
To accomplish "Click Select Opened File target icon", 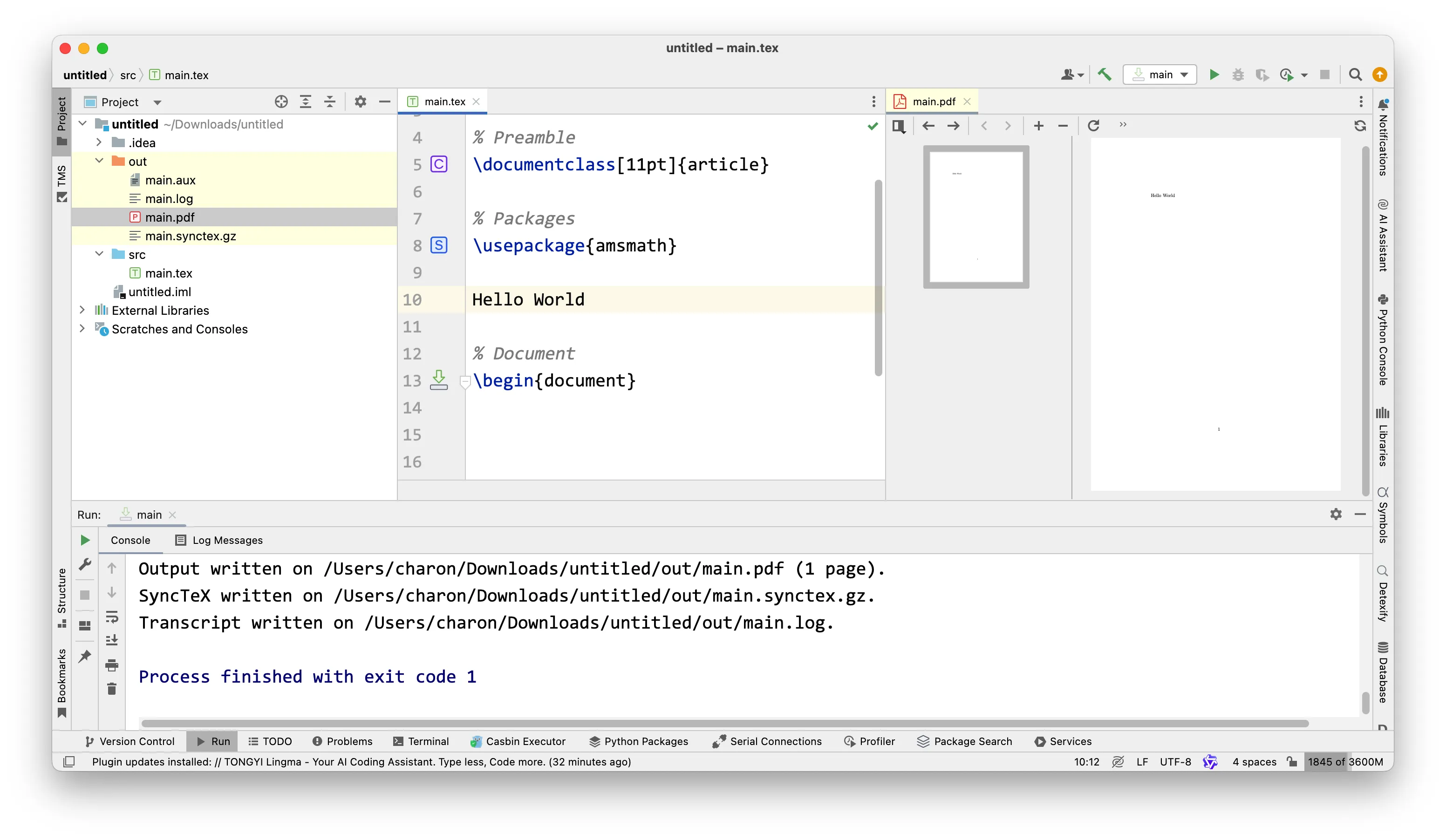I will (281, 102).
